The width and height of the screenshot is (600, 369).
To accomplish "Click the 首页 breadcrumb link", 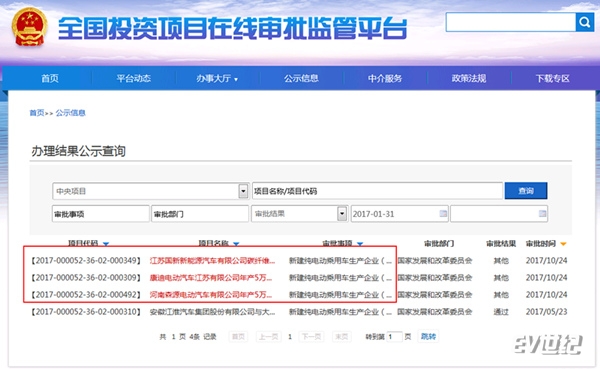I will (x=37, y=113).
